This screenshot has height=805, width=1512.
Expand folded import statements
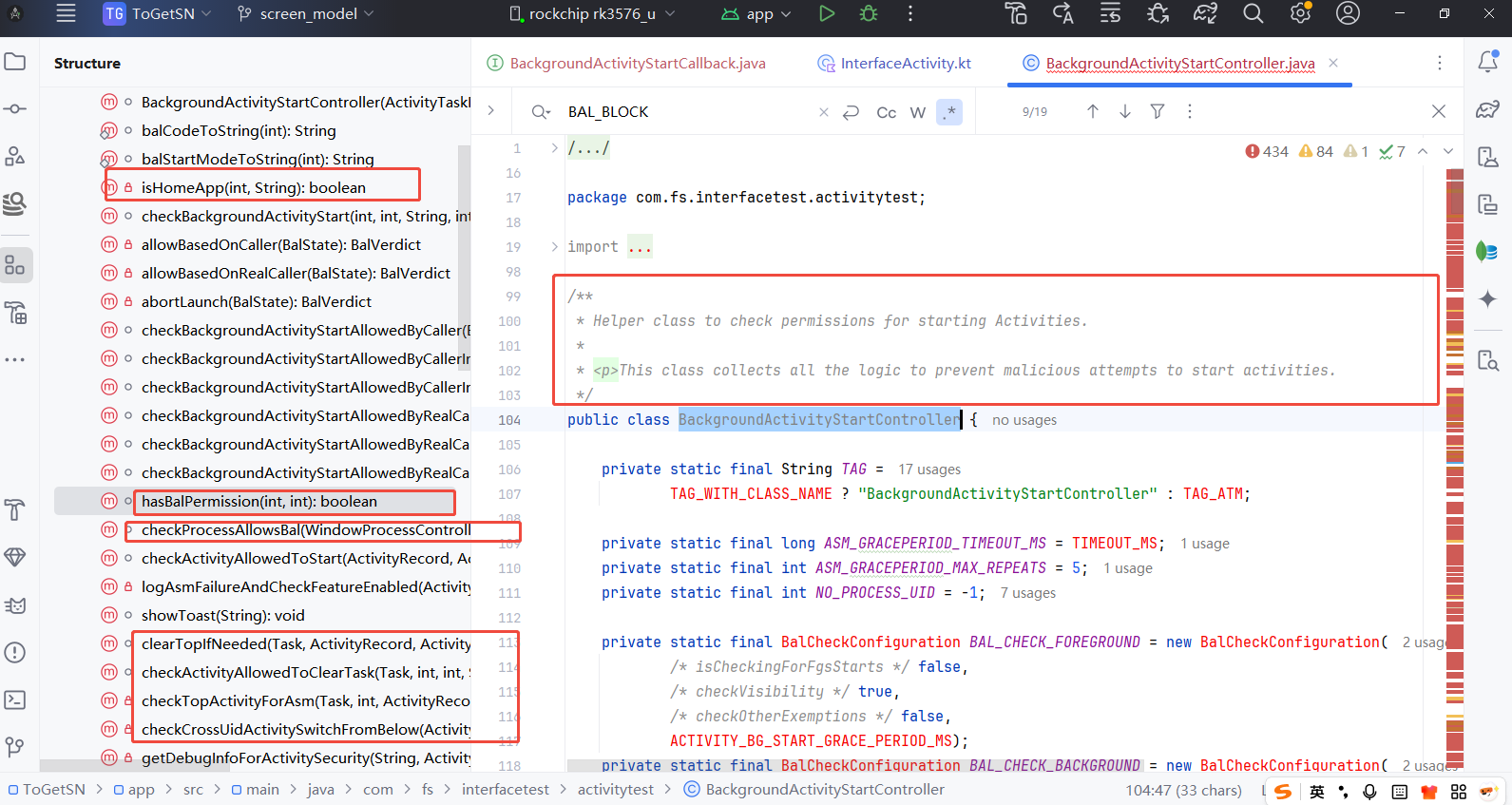click(x=555, y=247)
